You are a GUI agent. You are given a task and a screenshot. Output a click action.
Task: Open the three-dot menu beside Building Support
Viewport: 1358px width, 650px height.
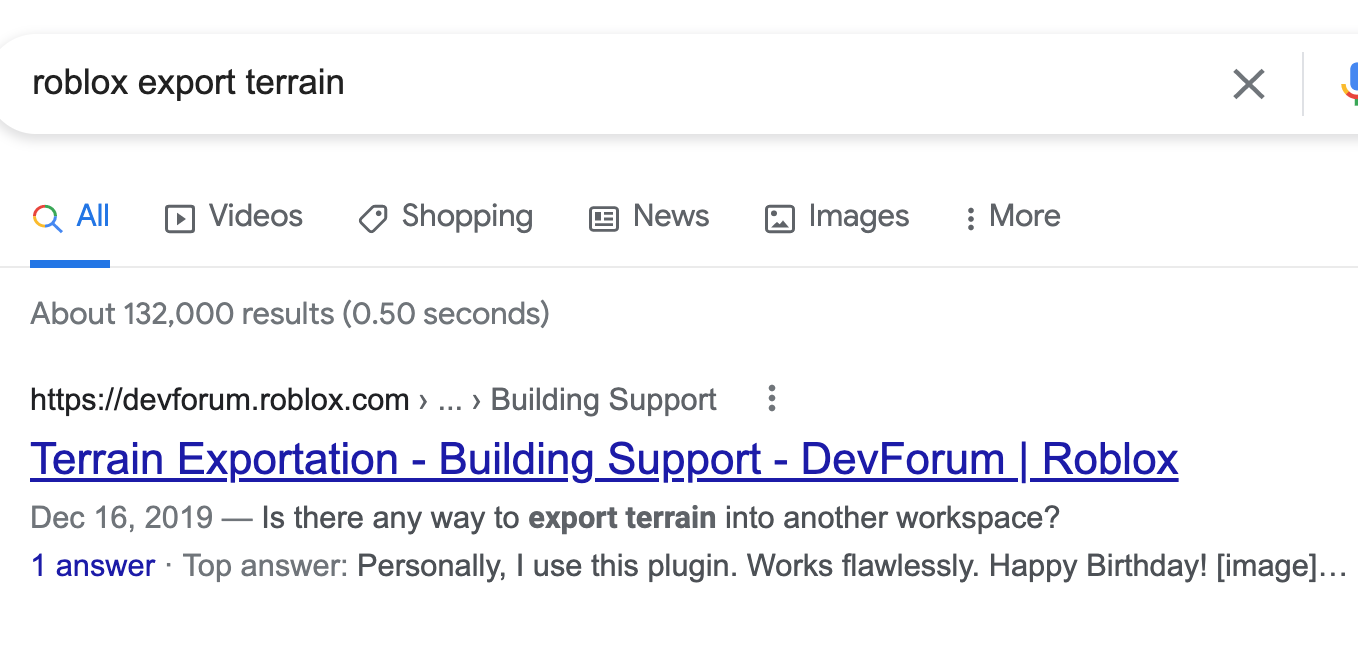(771, 399)
